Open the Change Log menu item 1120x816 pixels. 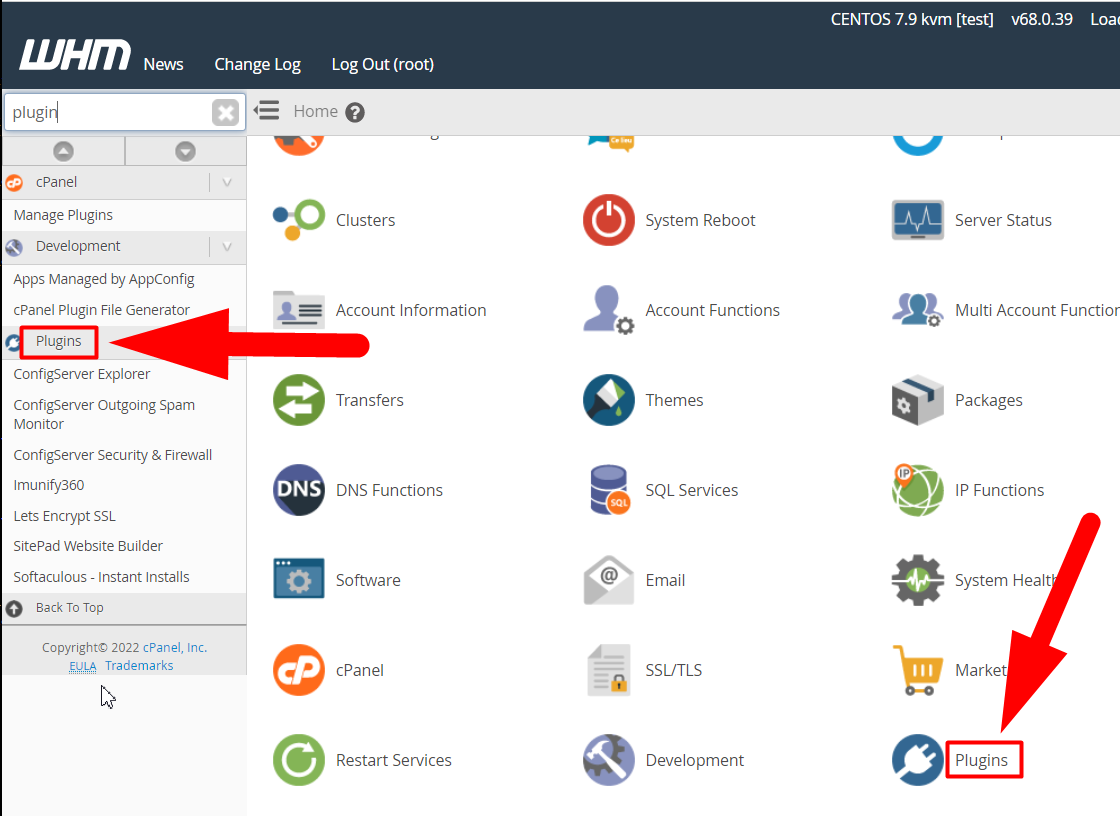pos(257,64)
